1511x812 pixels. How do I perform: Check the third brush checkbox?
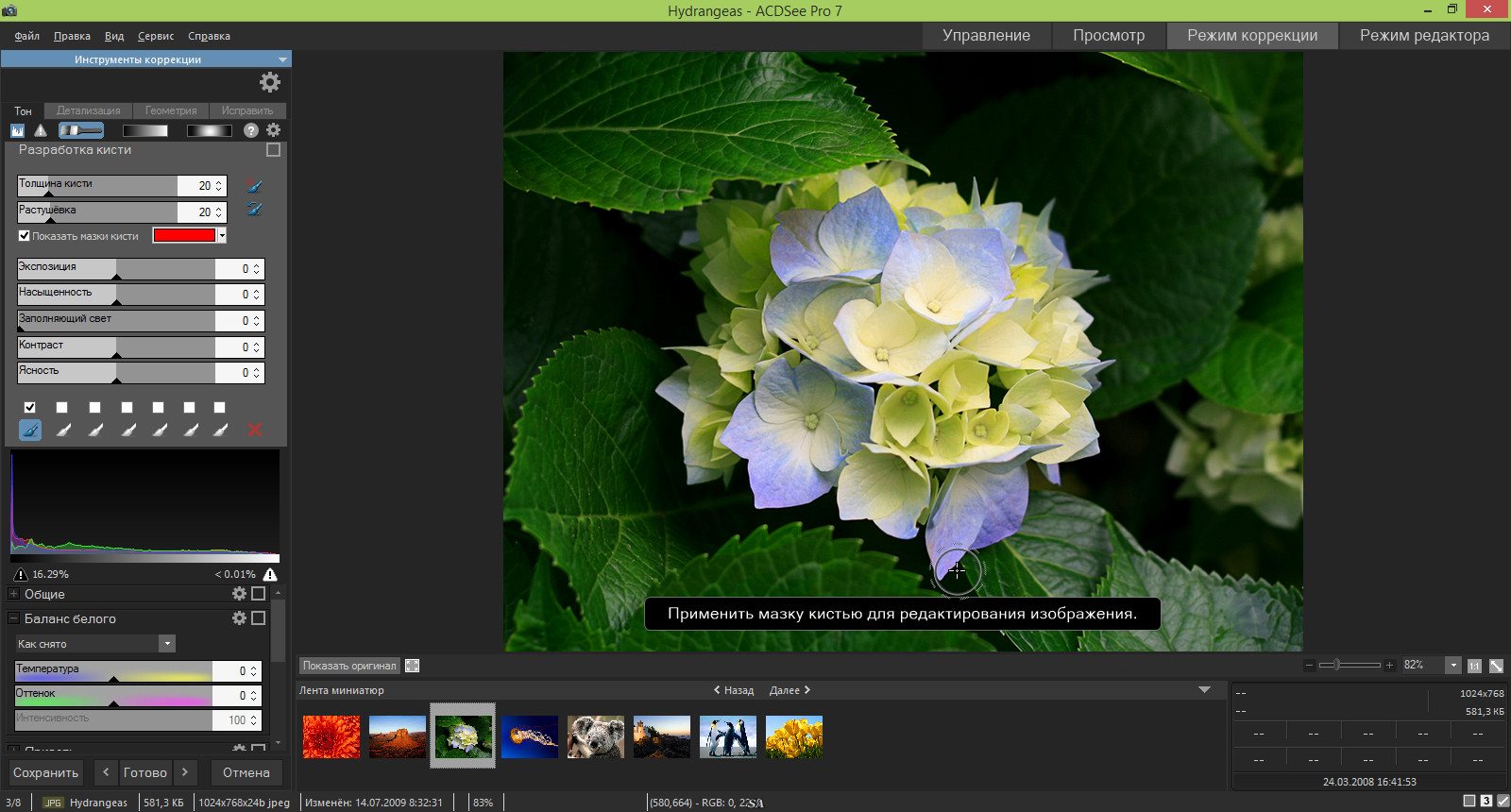click(x=94, y=408)
